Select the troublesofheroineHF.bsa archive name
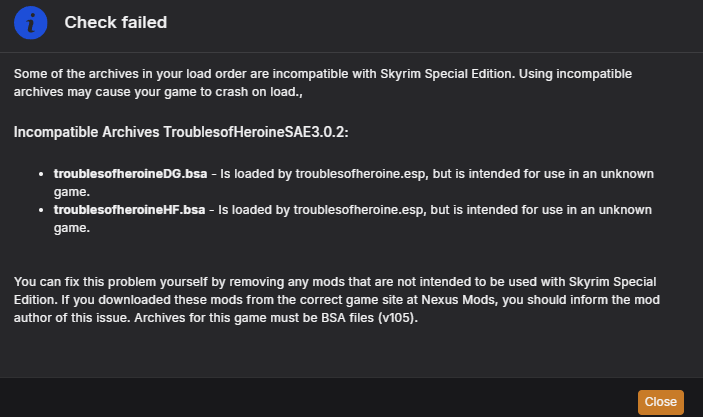Image resolution: width=703 pixels, height=417 pixels. pyautogui.click(x=130, y=210)
